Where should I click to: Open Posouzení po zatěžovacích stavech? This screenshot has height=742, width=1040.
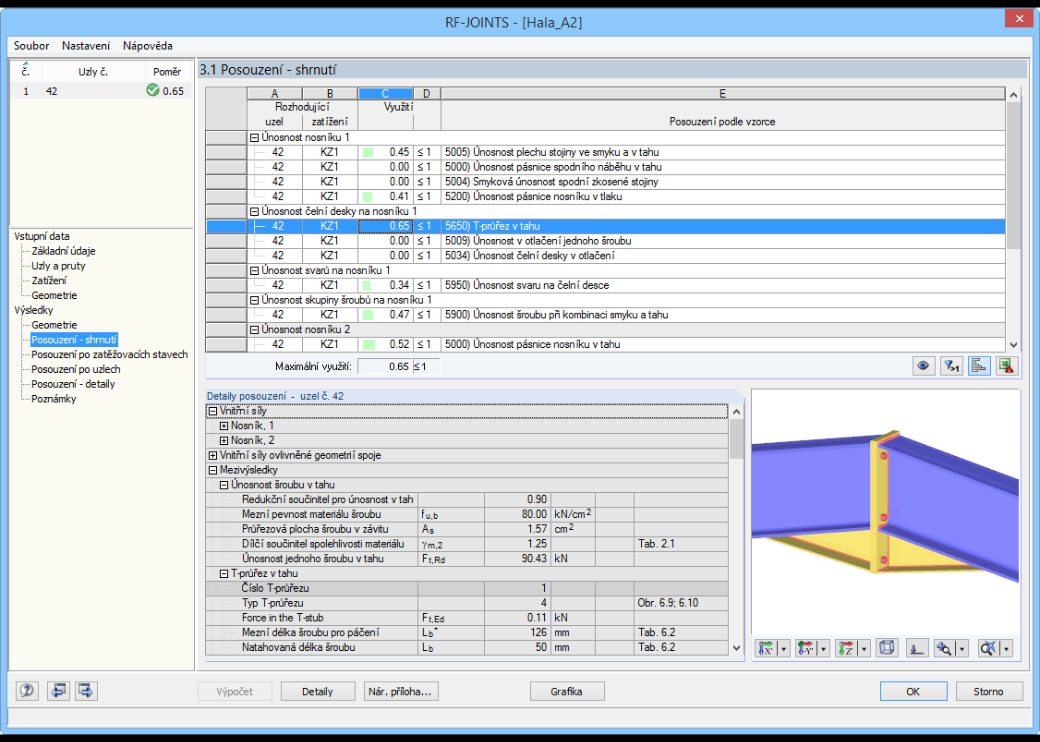pyautogui.click(x=109, y=355)
